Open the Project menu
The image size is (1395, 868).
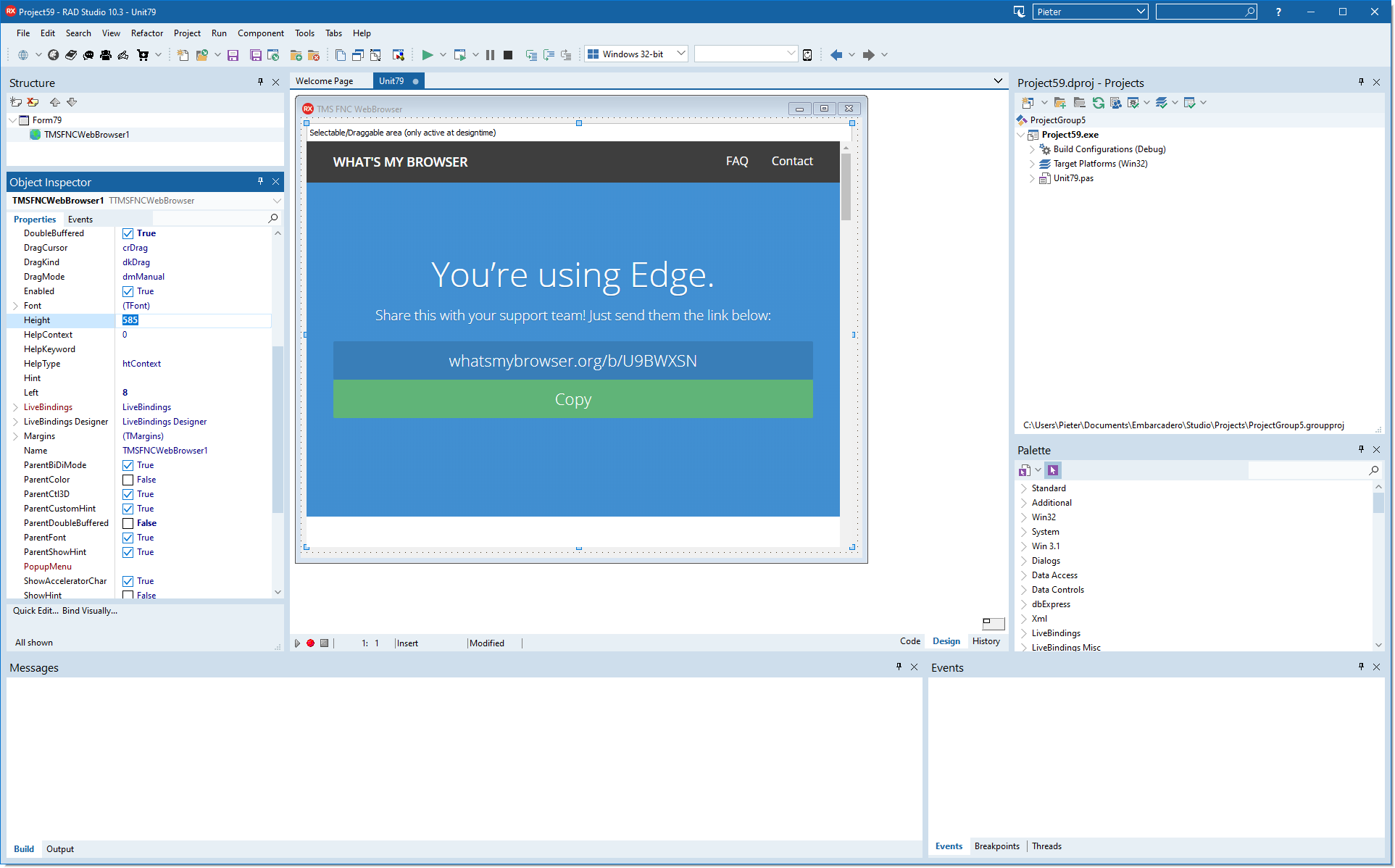[x=187, y=33]
